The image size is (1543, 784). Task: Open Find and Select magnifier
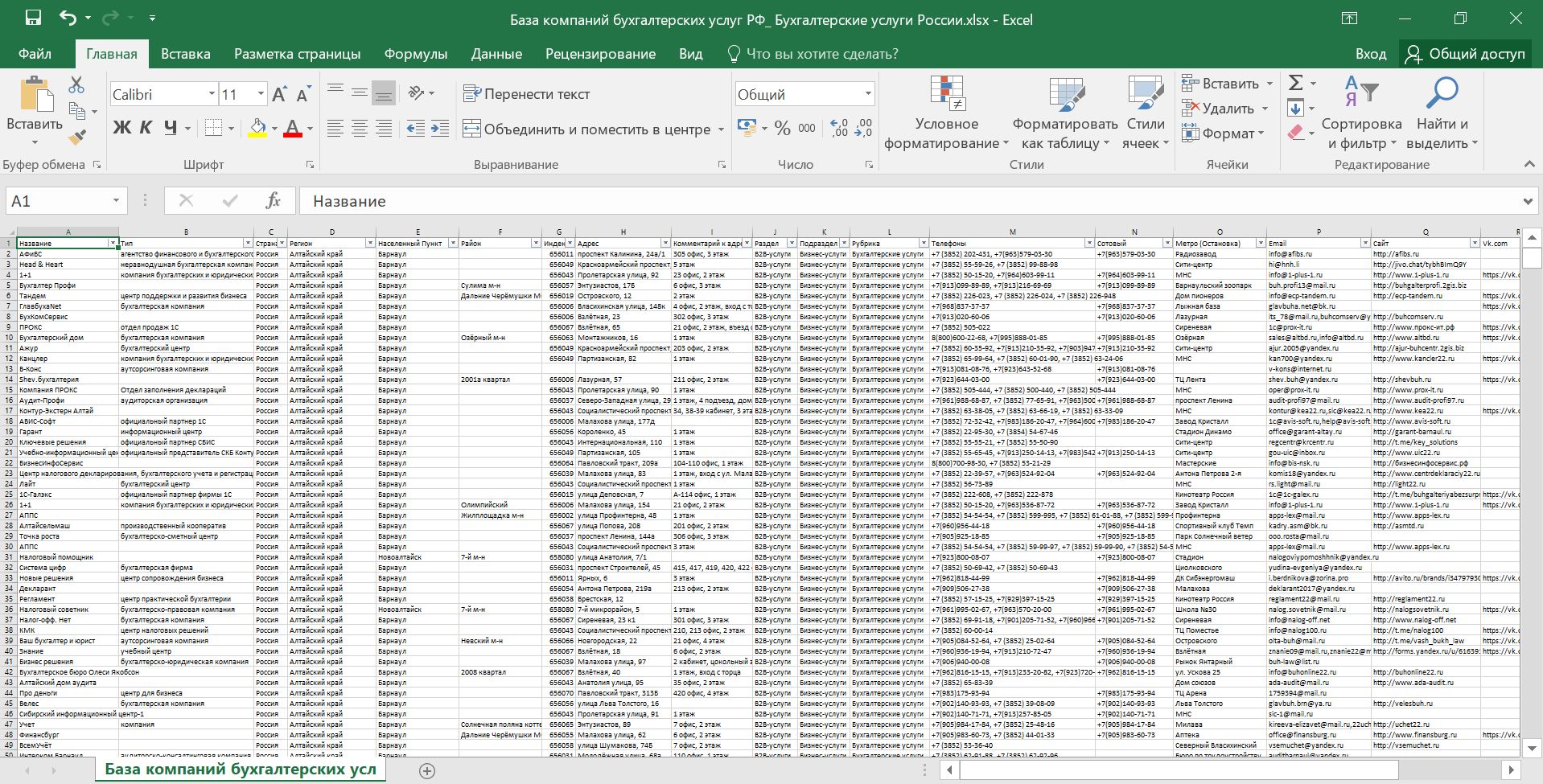click(x=1442, y=113)
